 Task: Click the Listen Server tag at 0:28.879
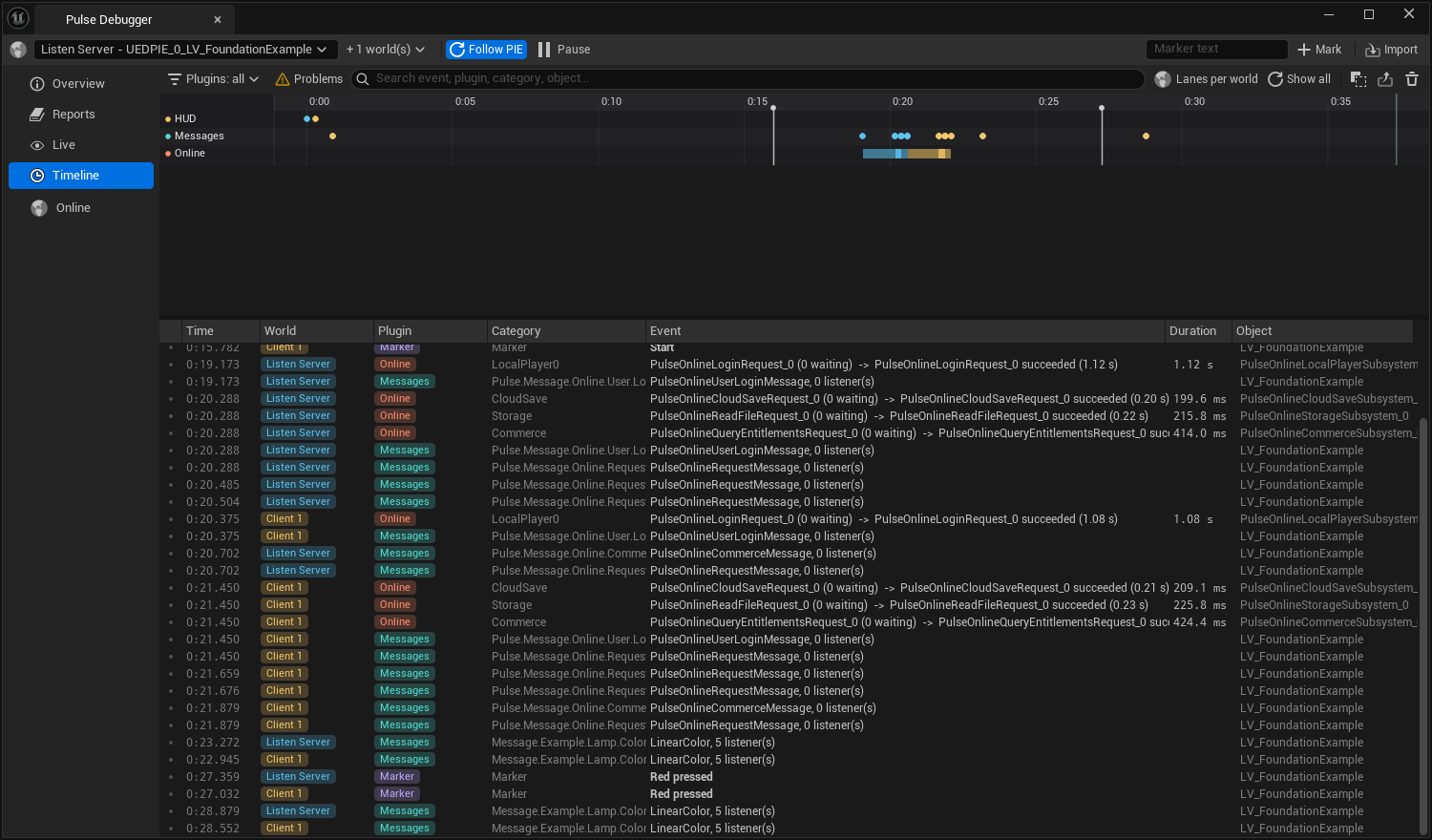[x=298, y=811]
